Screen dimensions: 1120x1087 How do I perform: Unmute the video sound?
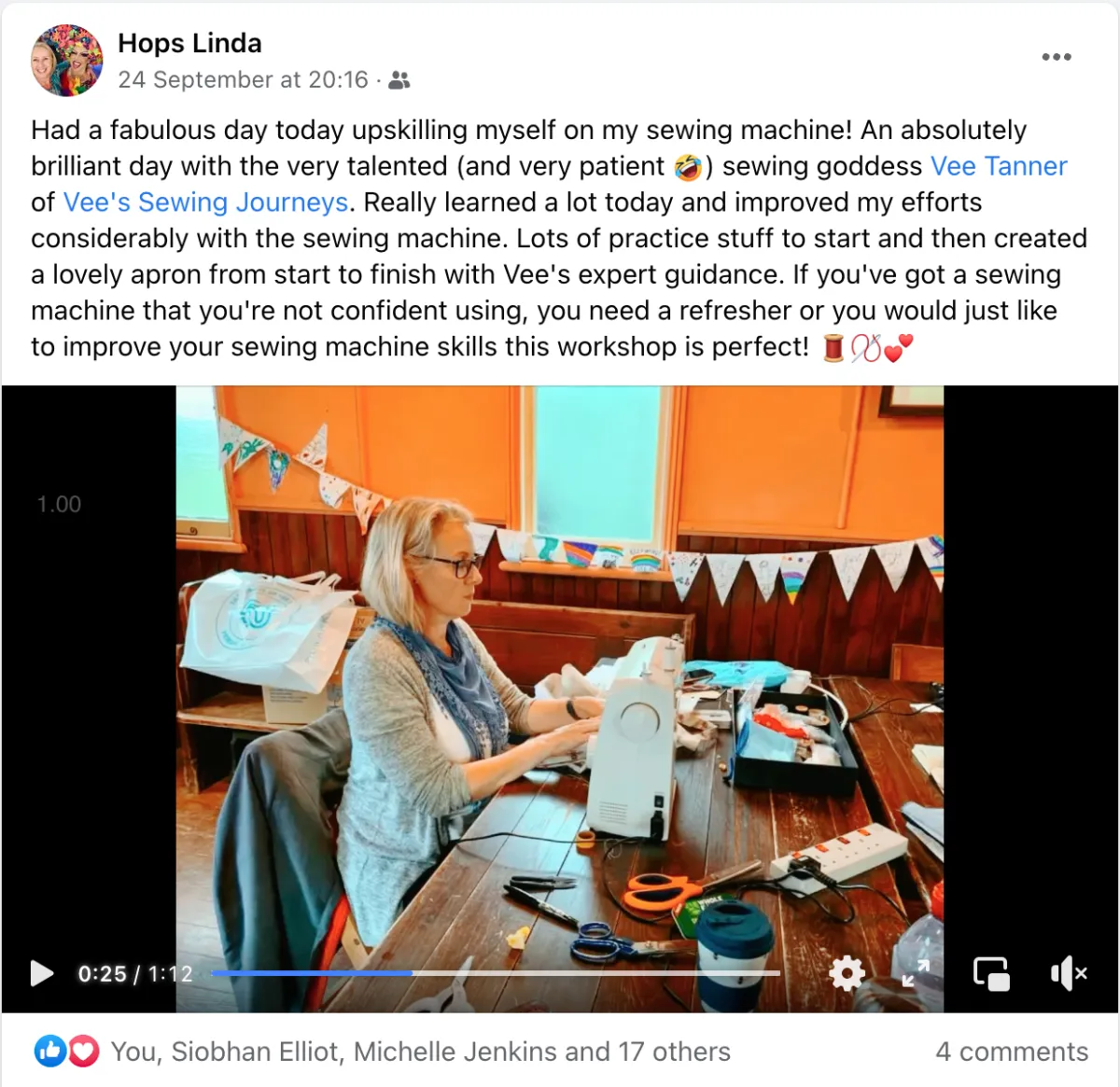pos(1069,973)
